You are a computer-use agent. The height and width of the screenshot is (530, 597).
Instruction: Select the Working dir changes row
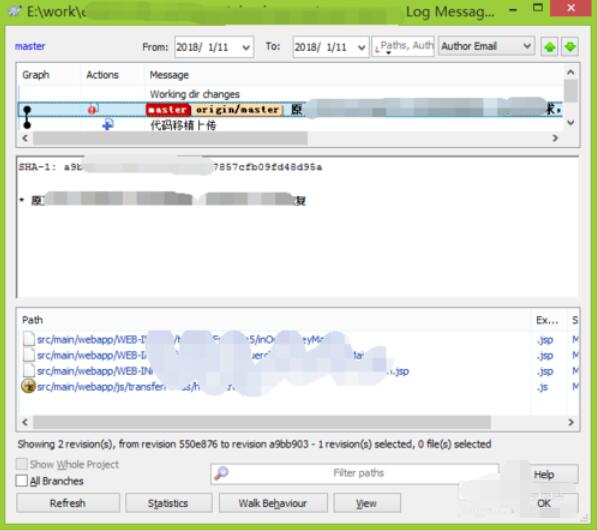(290, 94)
